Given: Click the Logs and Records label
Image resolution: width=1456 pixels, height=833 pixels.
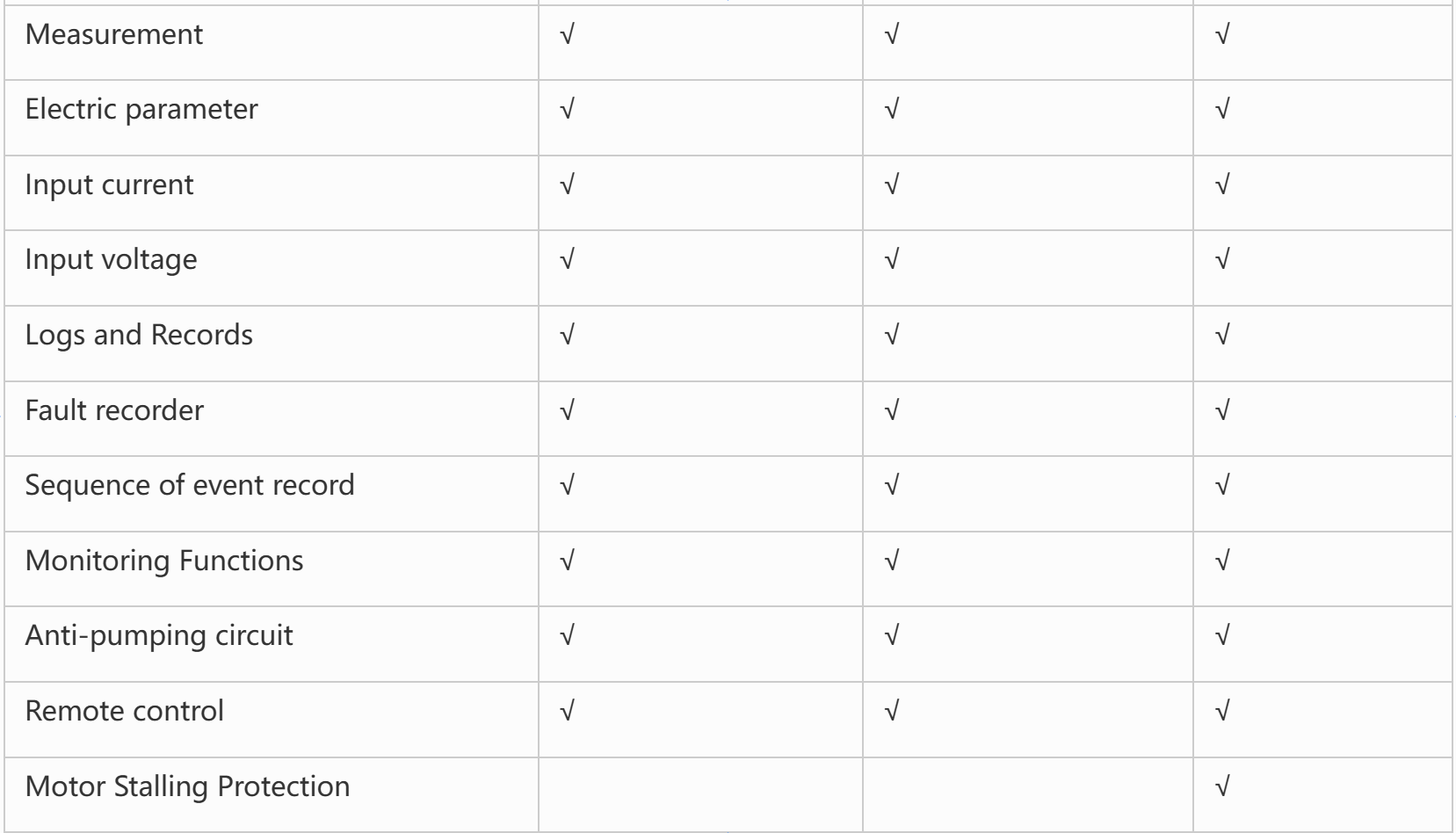Looking at the screenshot, I should [139, 335].
